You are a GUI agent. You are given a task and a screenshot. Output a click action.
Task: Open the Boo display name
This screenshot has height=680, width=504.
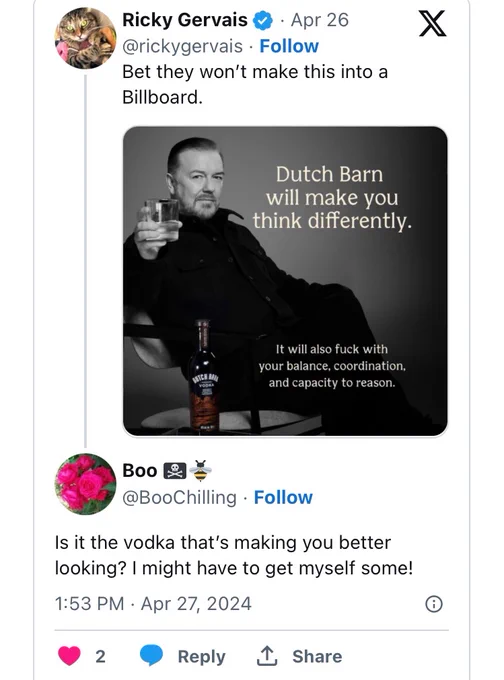tap(140, 471)
